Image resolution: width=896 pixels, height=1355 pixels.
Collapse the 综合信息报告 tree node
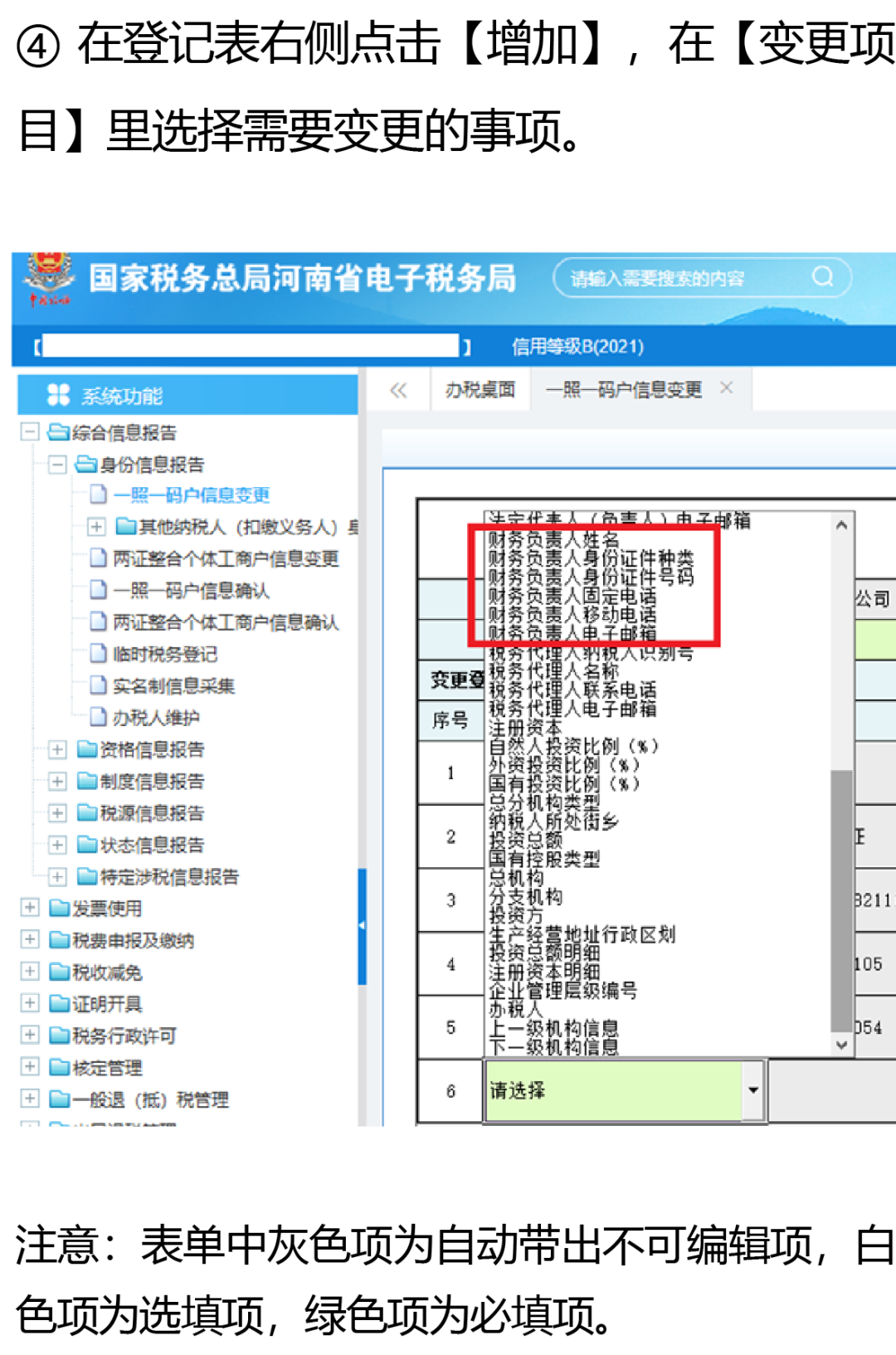coord(30,431)
